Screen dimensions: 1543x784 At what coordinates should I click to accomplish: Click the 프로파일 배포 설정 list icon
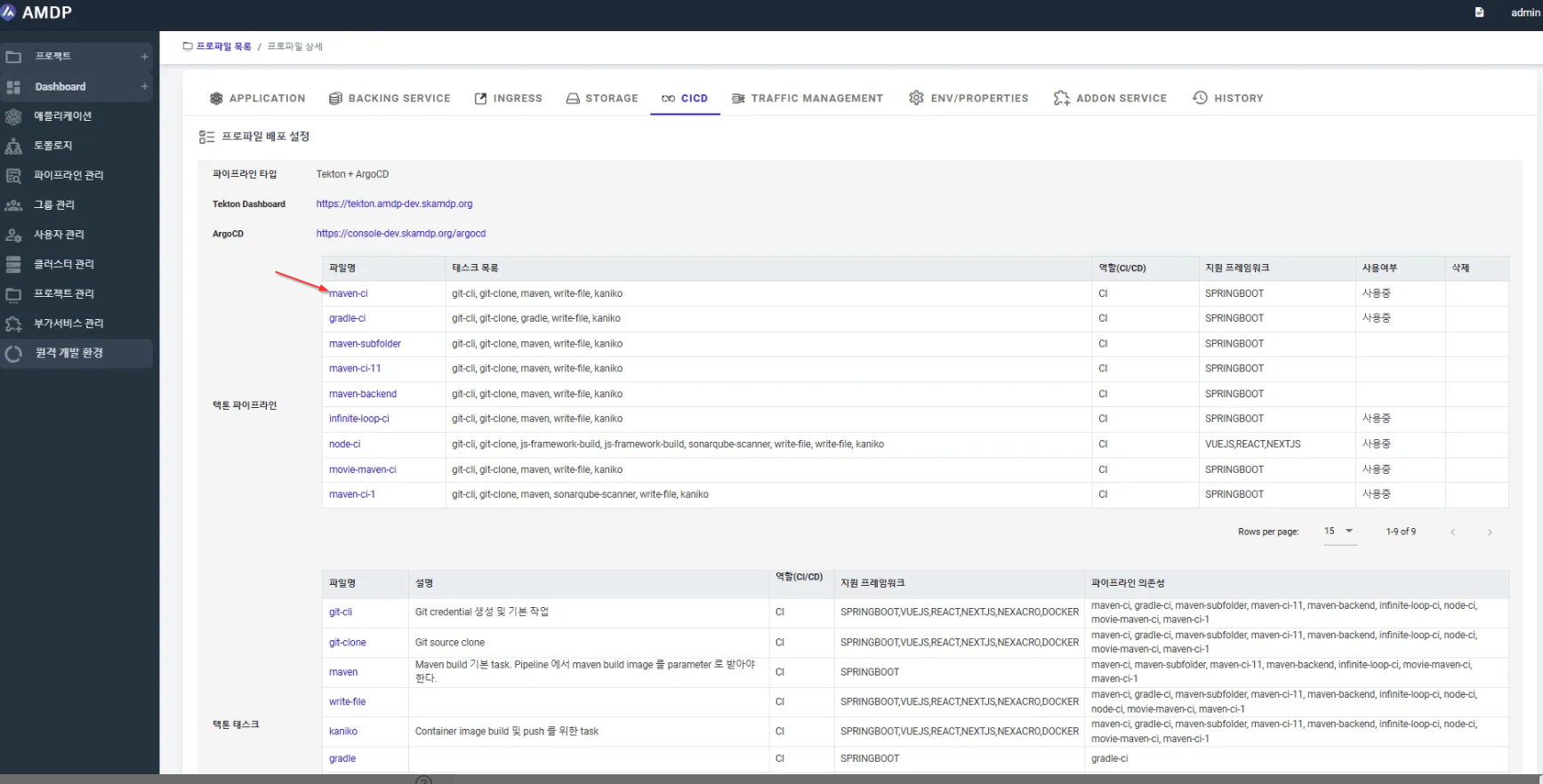[x=206, y=137]
